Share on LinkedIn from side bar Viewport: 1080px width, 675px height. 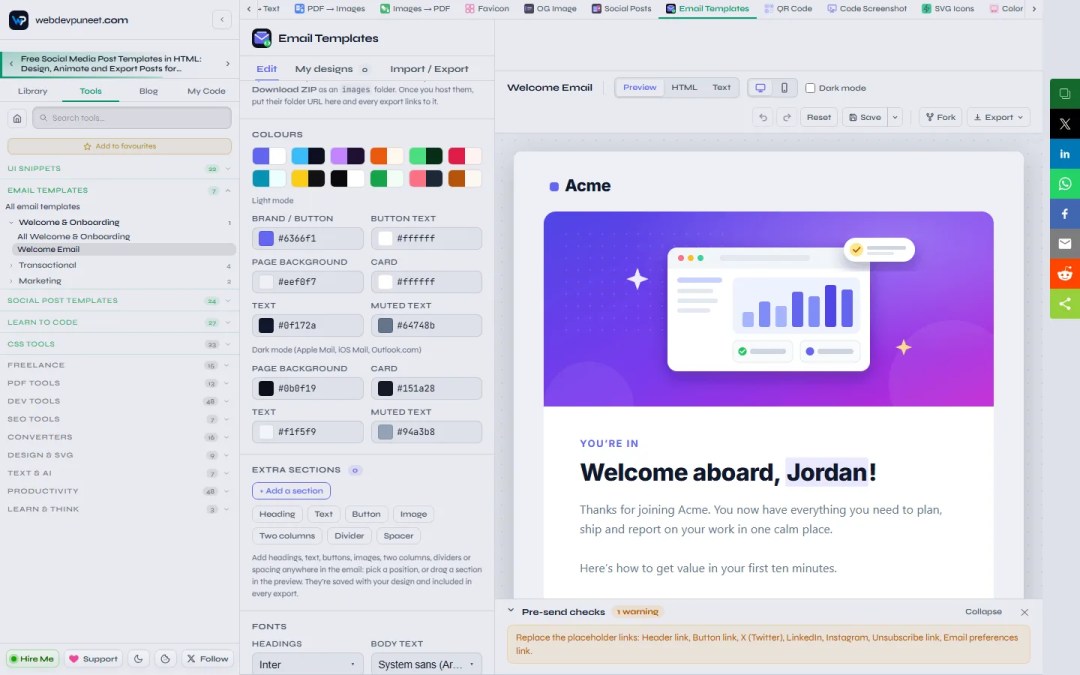1065,154
